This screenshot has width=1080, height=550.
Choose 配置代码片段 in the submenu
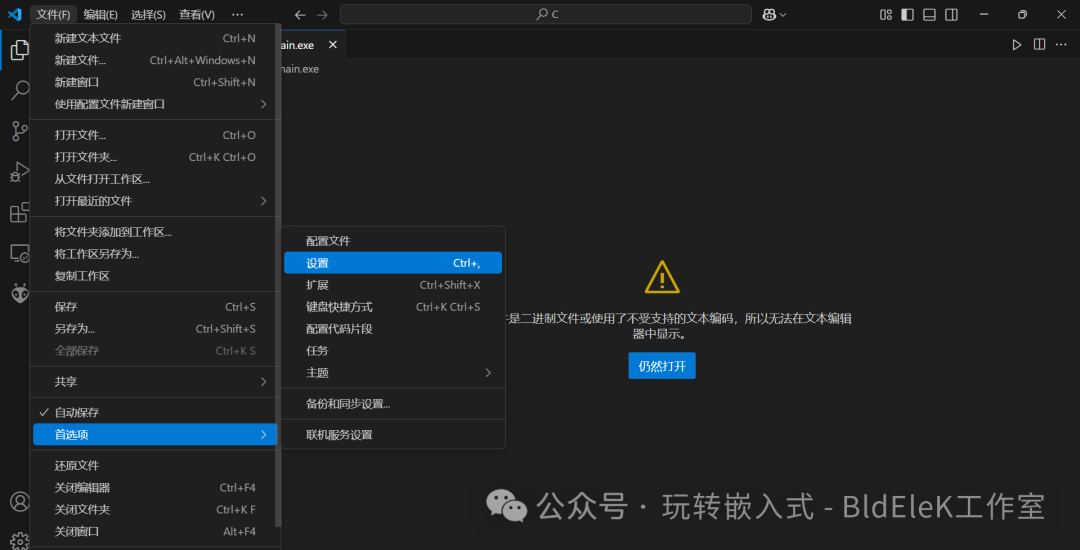click(x=393, y=329)
